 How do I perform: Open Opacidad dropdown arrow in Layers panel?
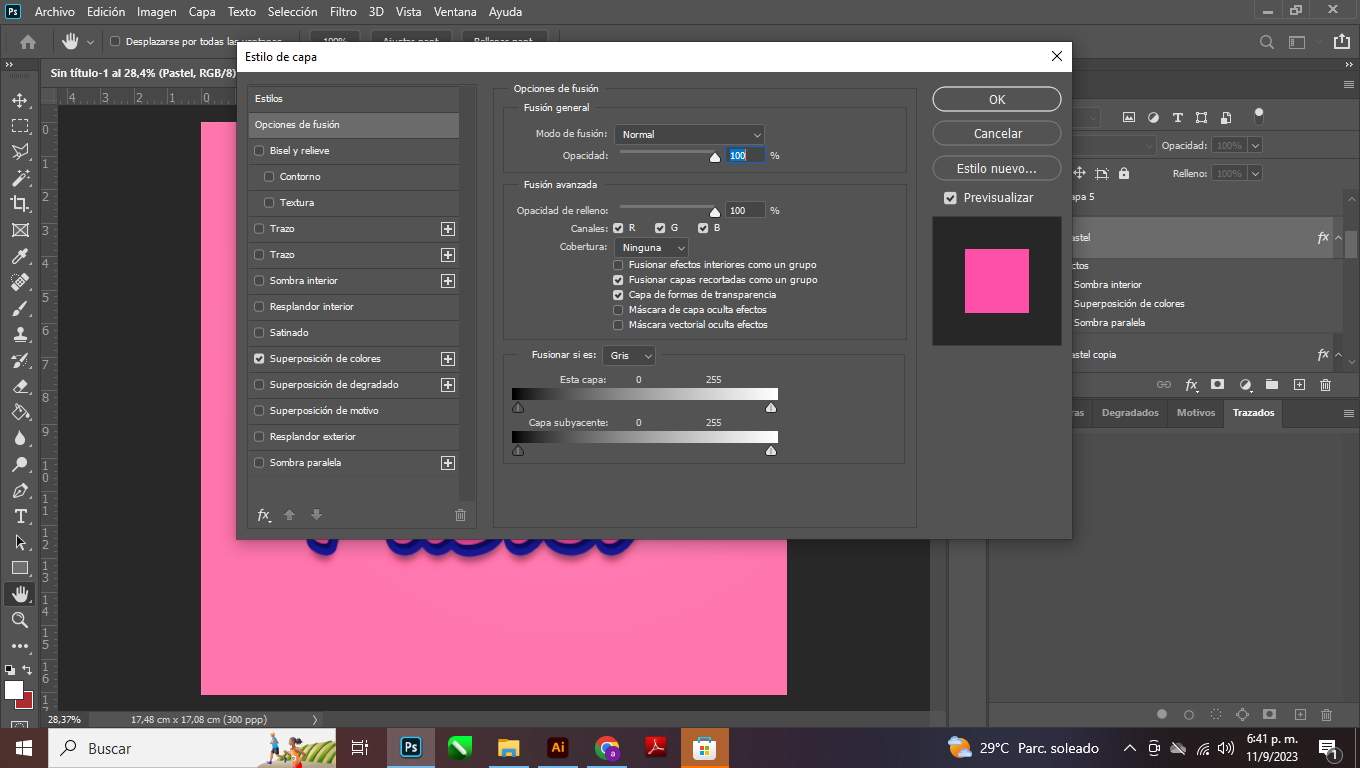pyautogui.click(x=1255, y=146)
